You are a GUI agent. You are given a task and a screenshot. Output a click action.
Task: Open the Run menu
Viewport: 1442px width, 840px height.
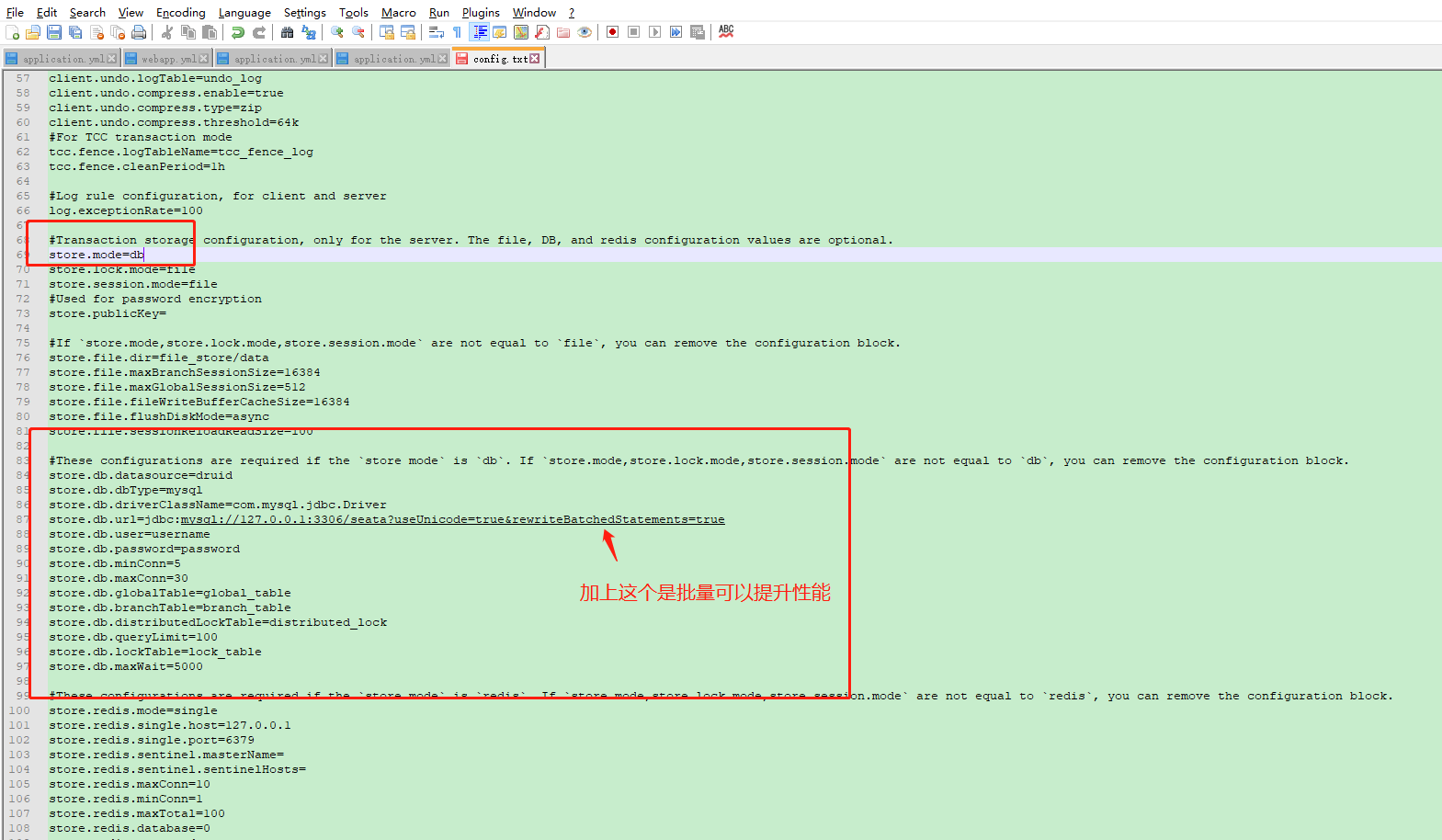[439, 13]
